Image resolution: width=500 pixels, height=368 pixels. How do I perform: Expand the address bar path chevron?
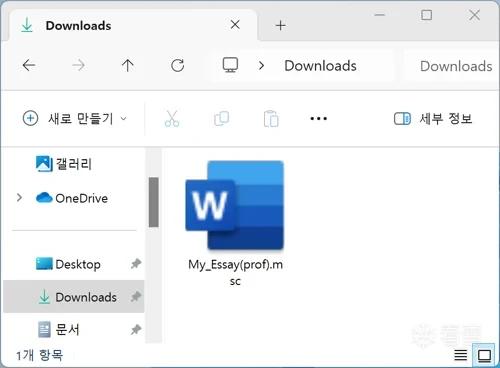pyautogui.click(x=261, y=65)
